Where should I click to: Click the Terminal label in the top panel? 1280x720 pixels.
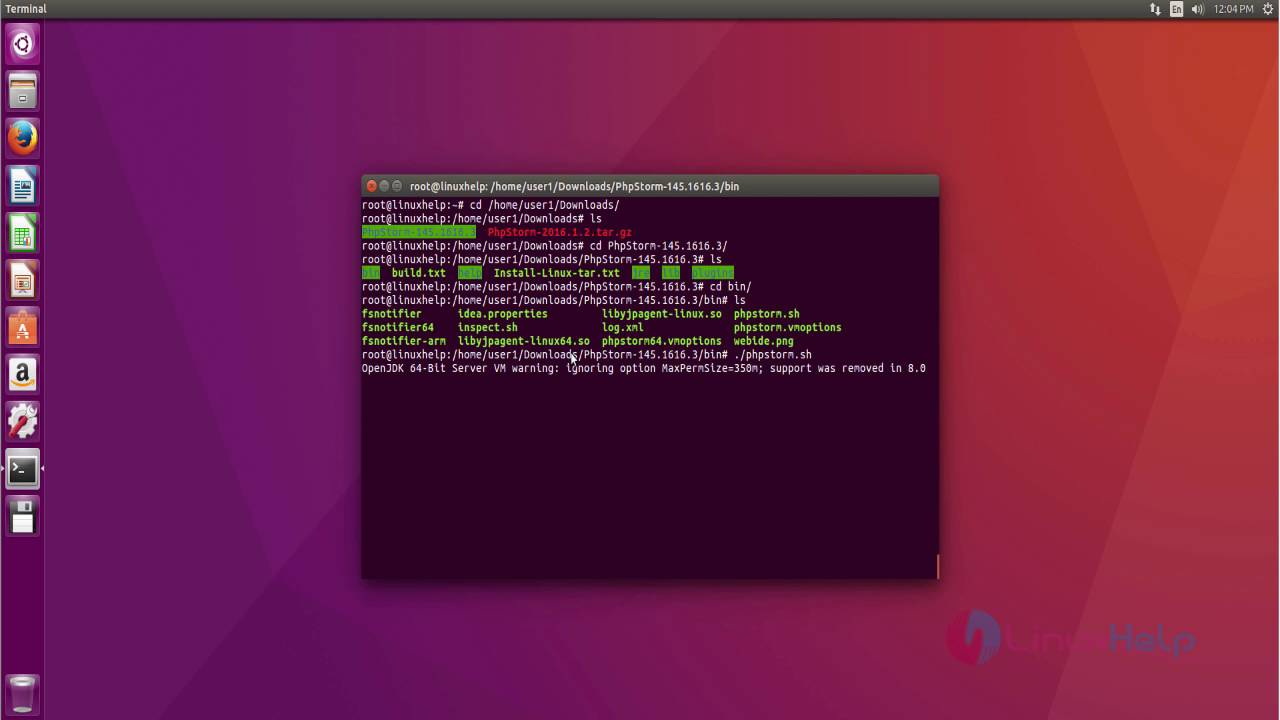coord(26,9)
